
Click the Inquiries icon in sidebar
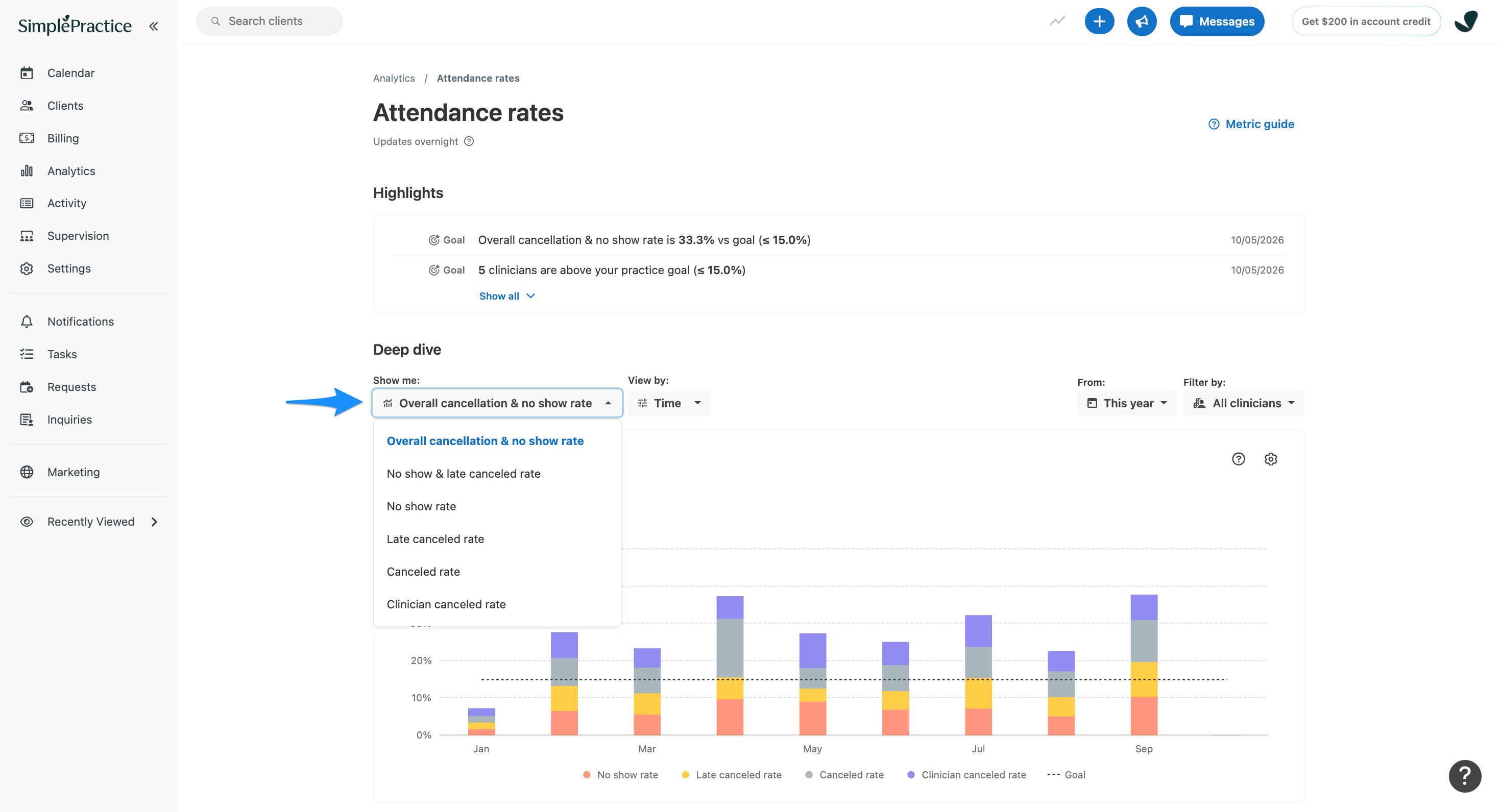27,420
